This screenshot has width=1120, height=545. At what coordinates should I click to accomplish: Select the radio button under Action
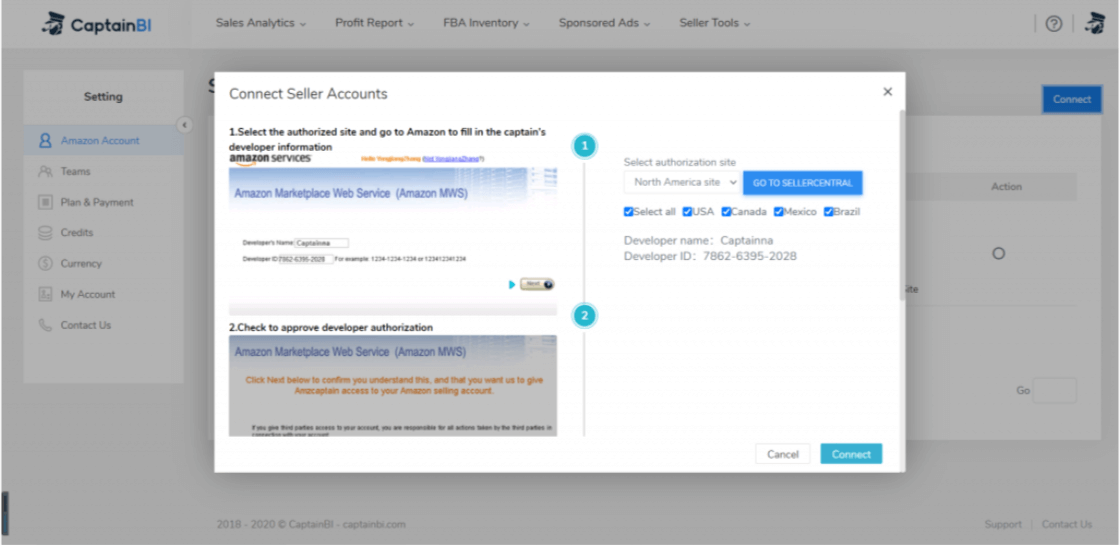pos(998,254)
